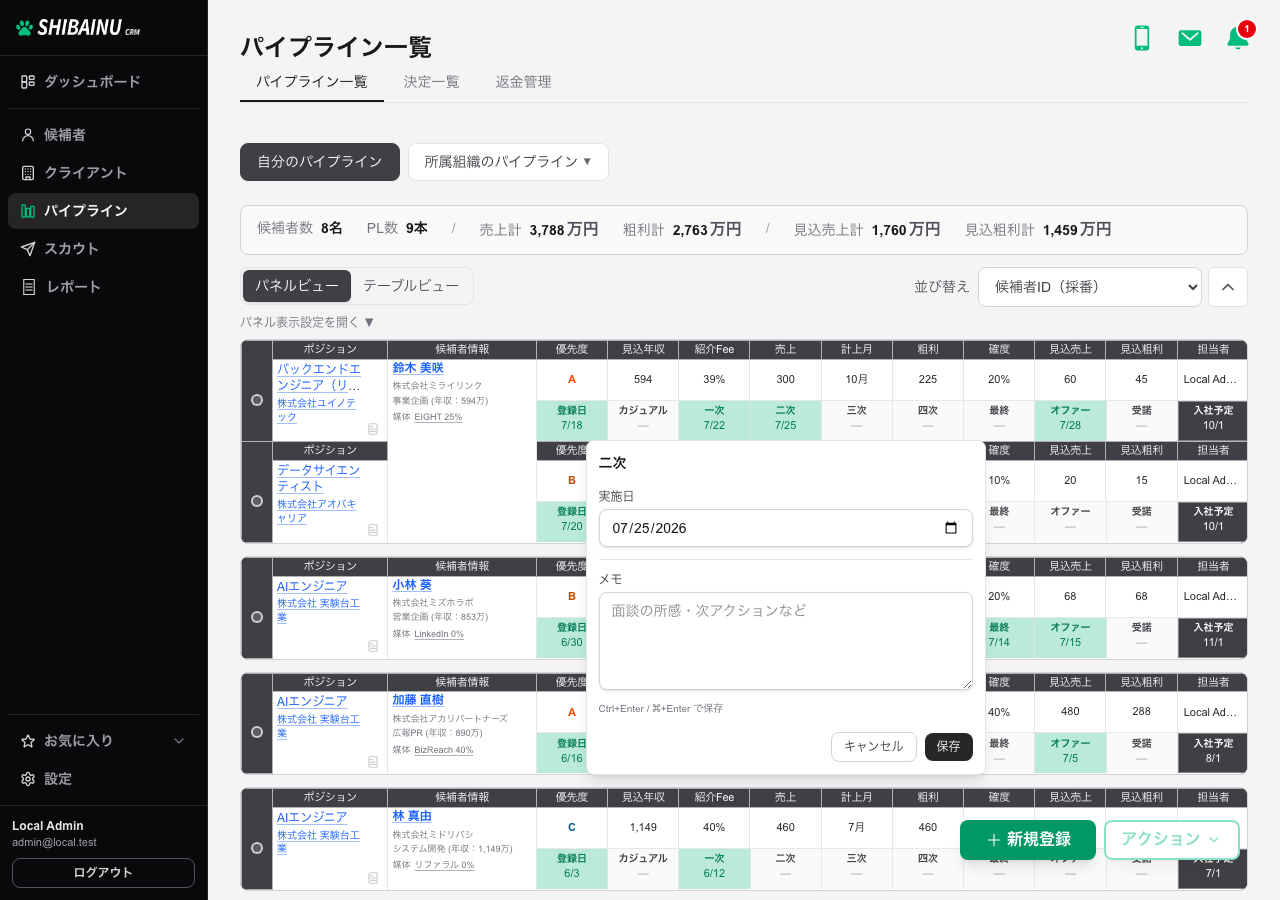The width and height of the screenshot is (1280, 900).
Task: Click the 実施日 date input field
Action: (786, 528)
